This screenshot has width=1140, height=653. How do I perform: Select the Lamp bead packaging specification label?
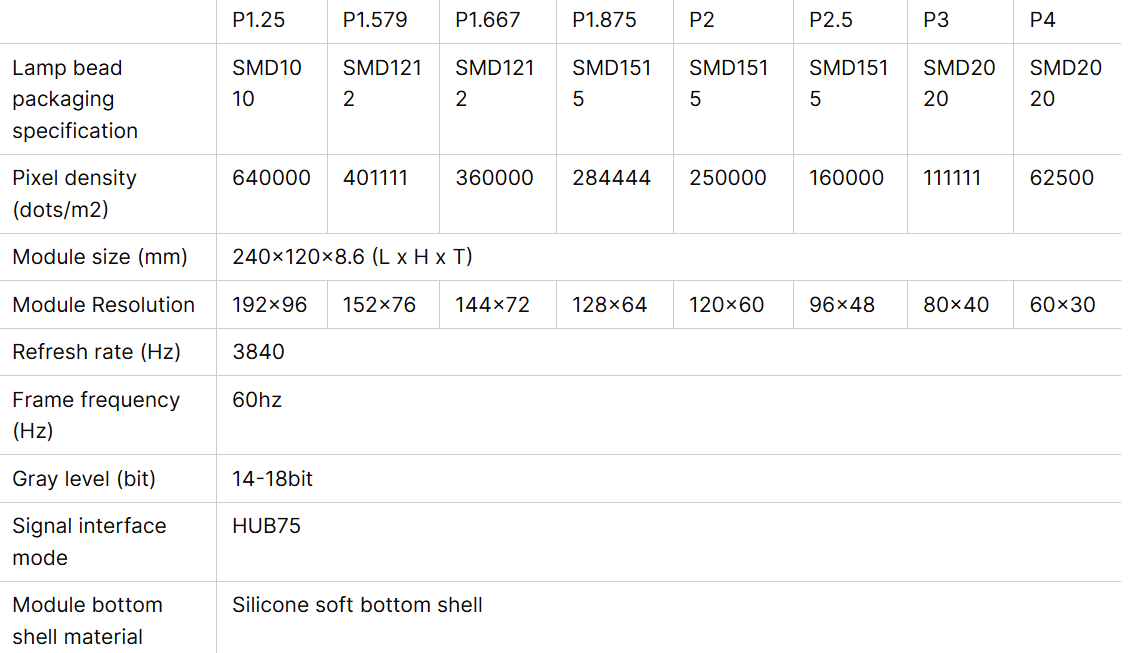(75, 99)
